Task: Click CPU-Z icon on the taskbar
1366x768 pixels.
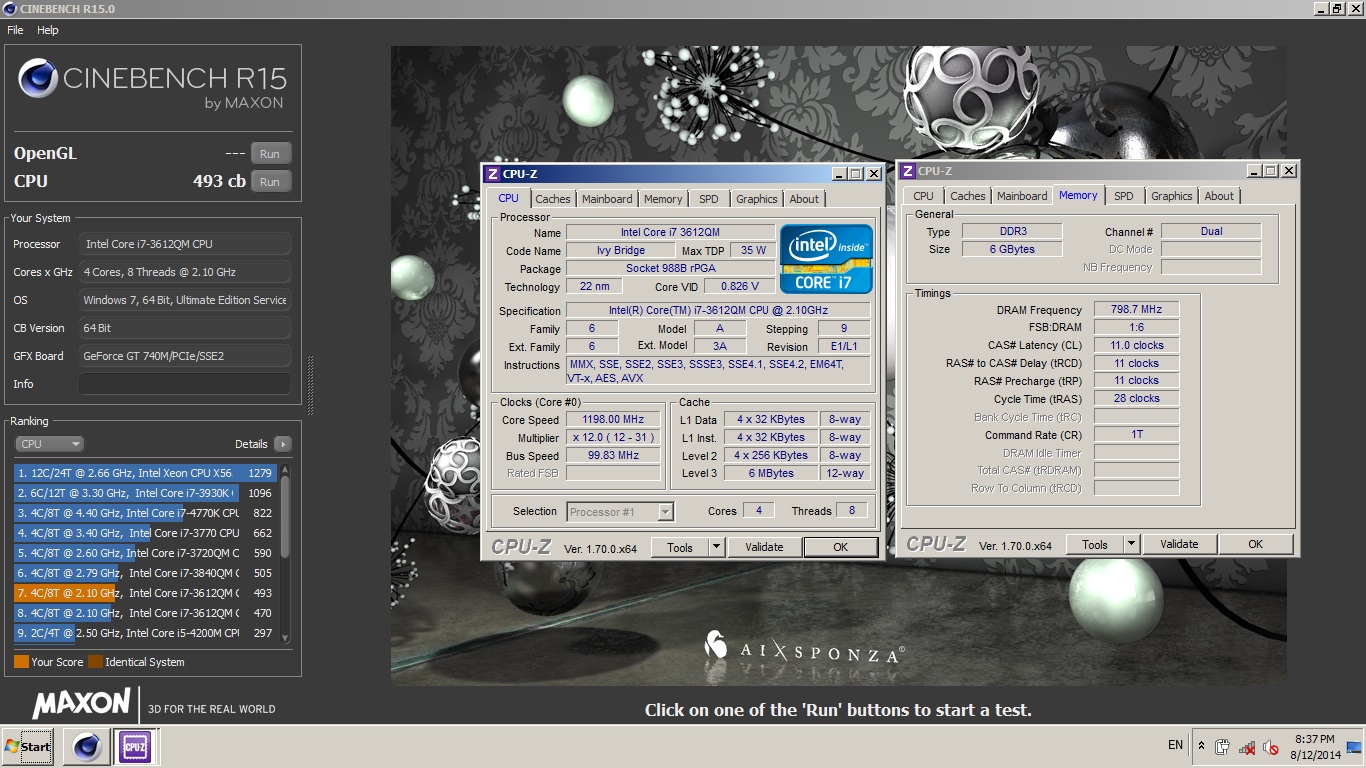Action: (134, 746)
